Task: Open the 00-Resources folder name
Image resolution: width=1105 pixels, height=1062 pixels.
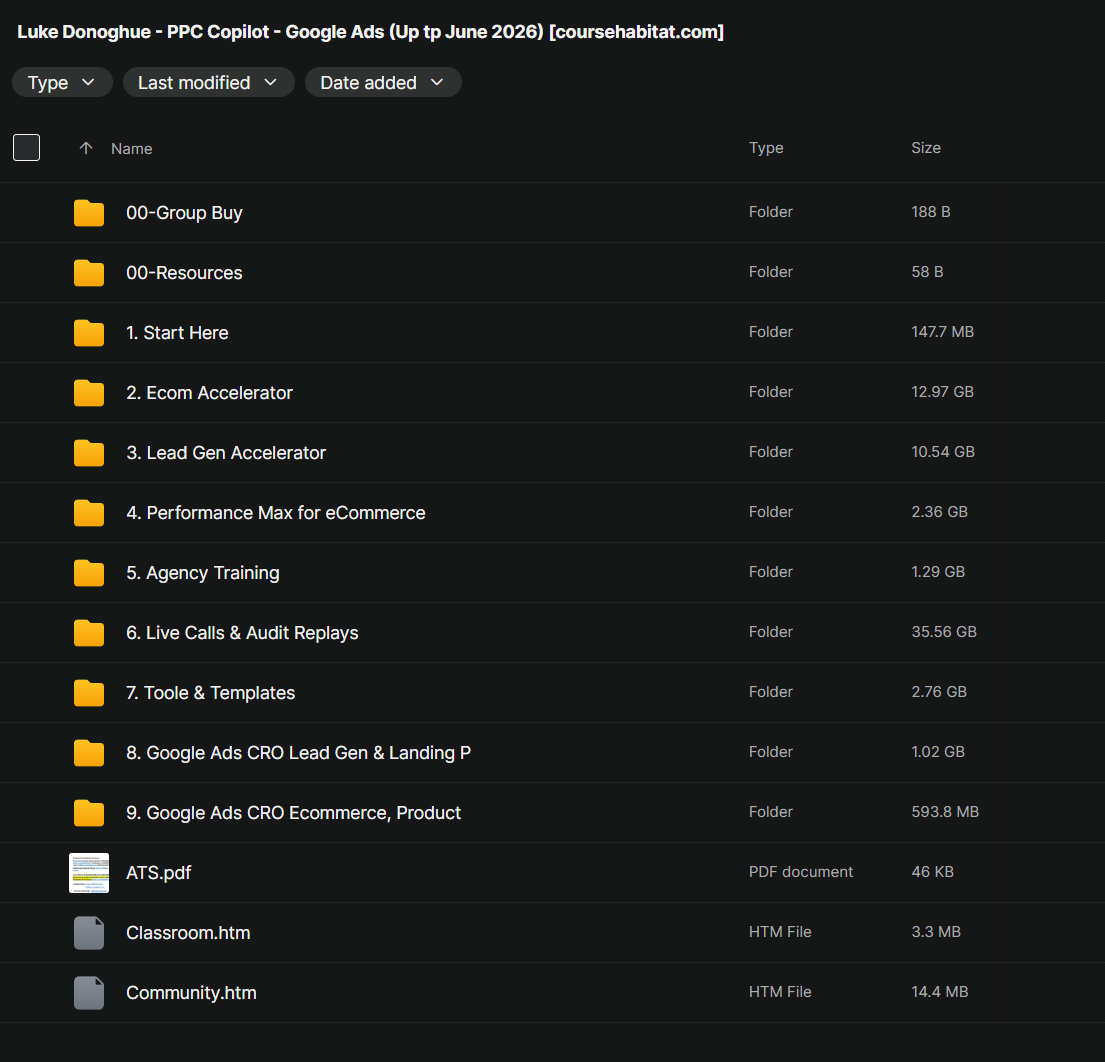Action: [x=184, y=273]
